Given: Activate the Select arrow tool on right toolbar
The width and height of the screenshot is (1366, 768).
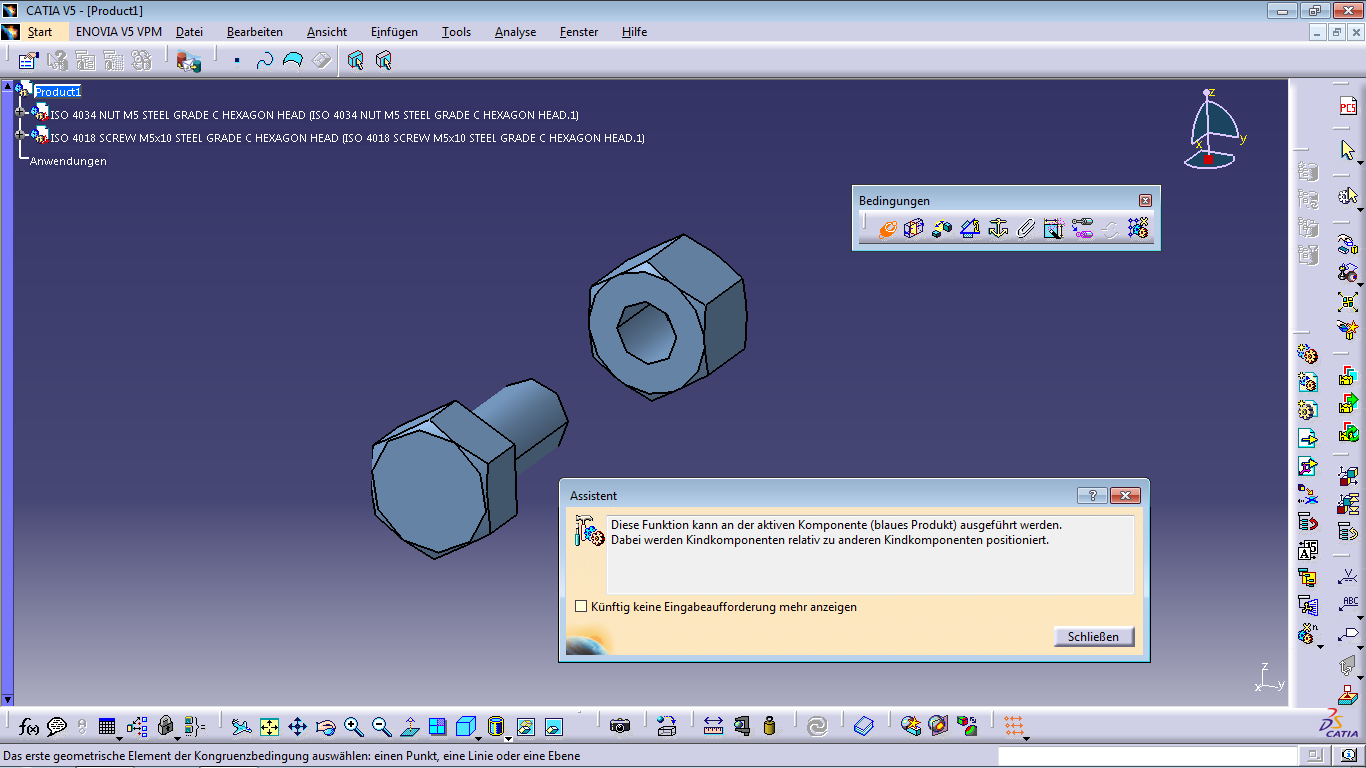Looking at the screenshot, I should point(1348,150).
